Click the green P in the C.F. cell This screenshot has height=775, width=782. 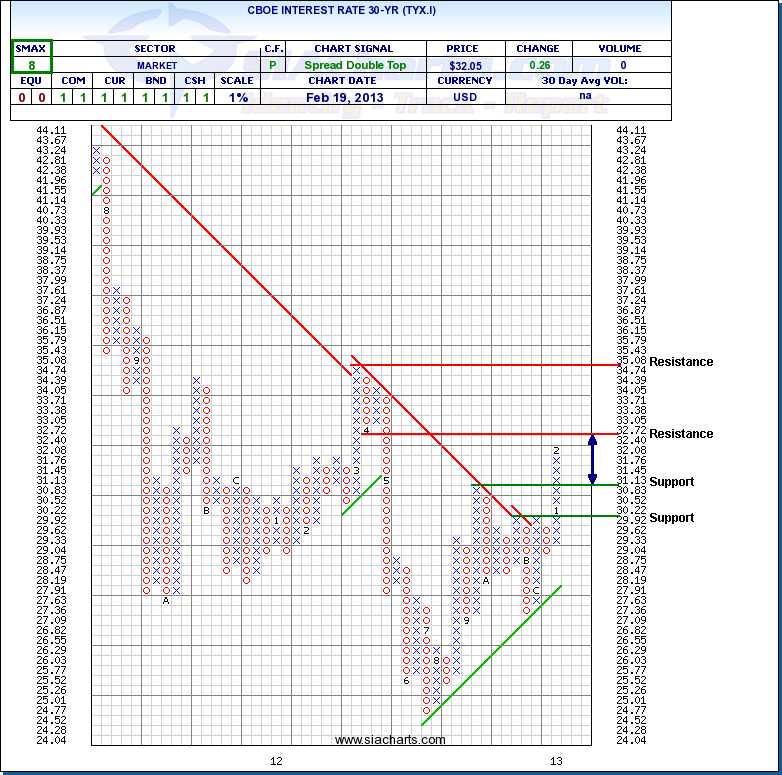click(272, 64)
